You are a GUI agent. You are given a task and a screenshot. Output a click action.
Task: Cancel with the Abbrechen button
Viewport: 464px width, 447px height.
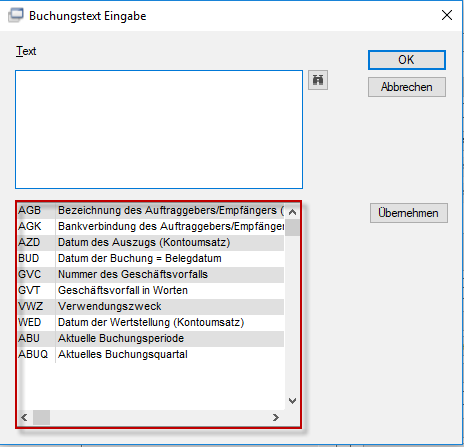pyautogui.click(x=407, y=87)
